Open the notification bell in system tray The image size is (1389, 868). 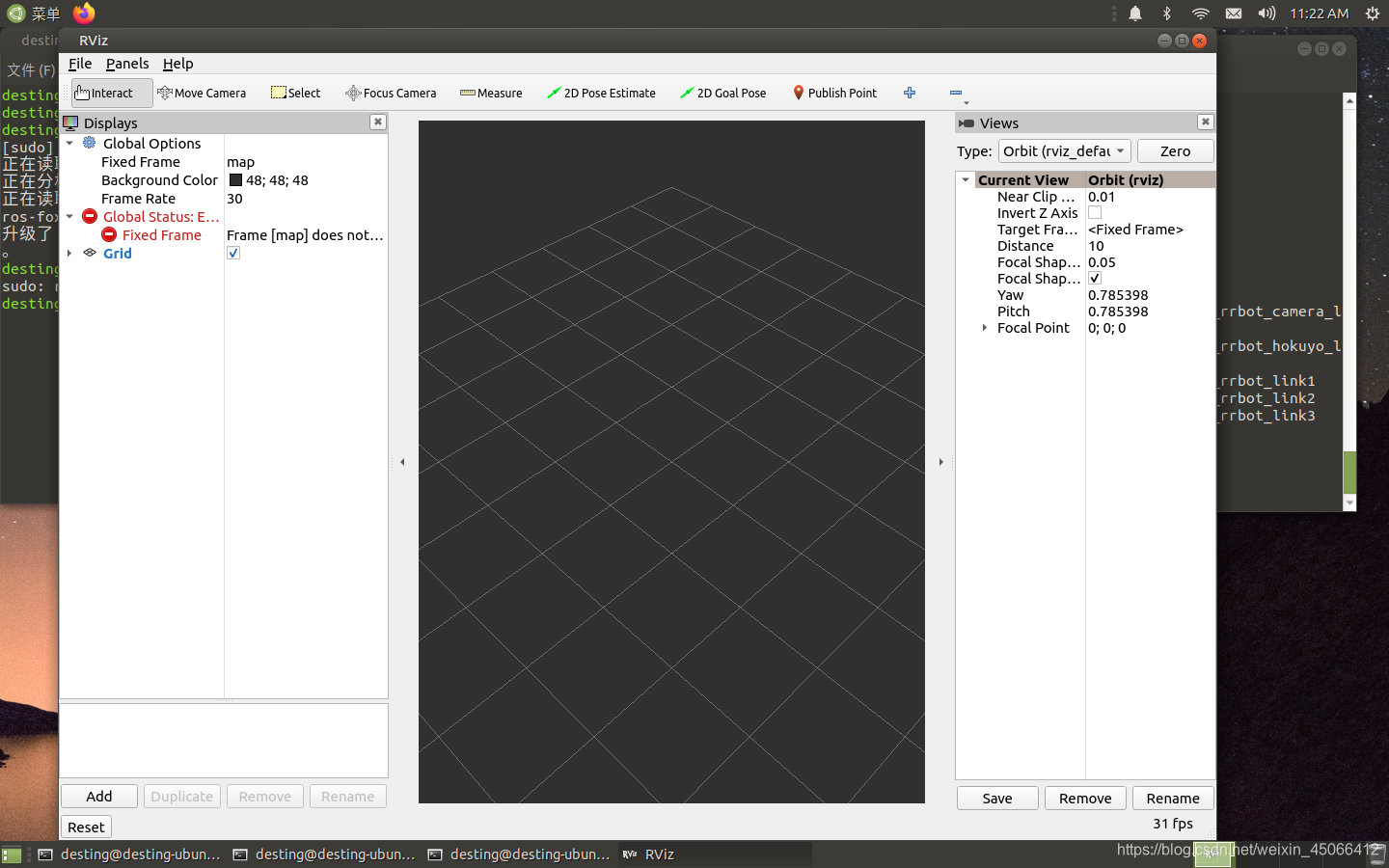coord(1135,14)
